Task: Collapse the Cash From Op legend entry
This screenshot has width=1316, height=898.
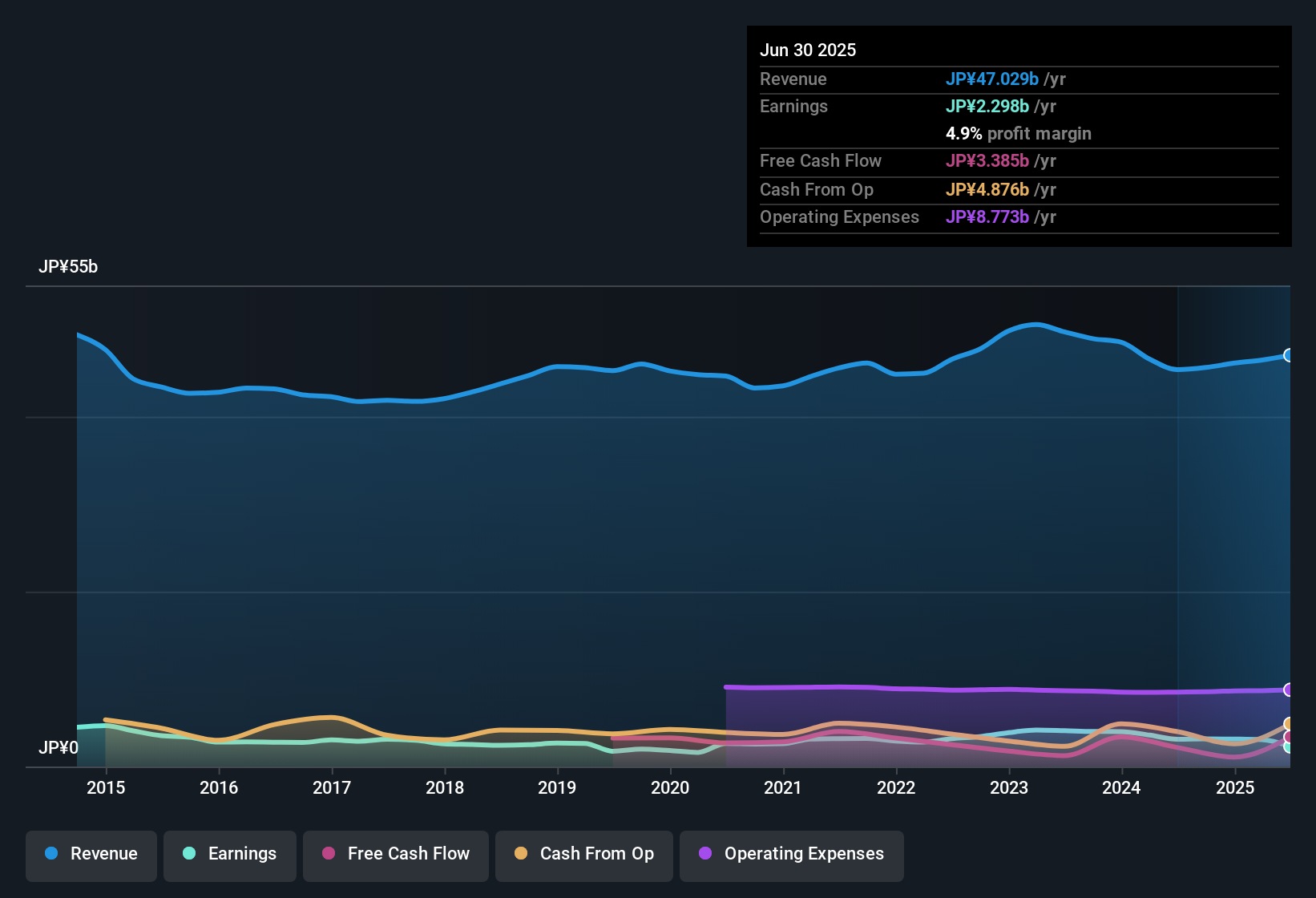Action: 583,854
